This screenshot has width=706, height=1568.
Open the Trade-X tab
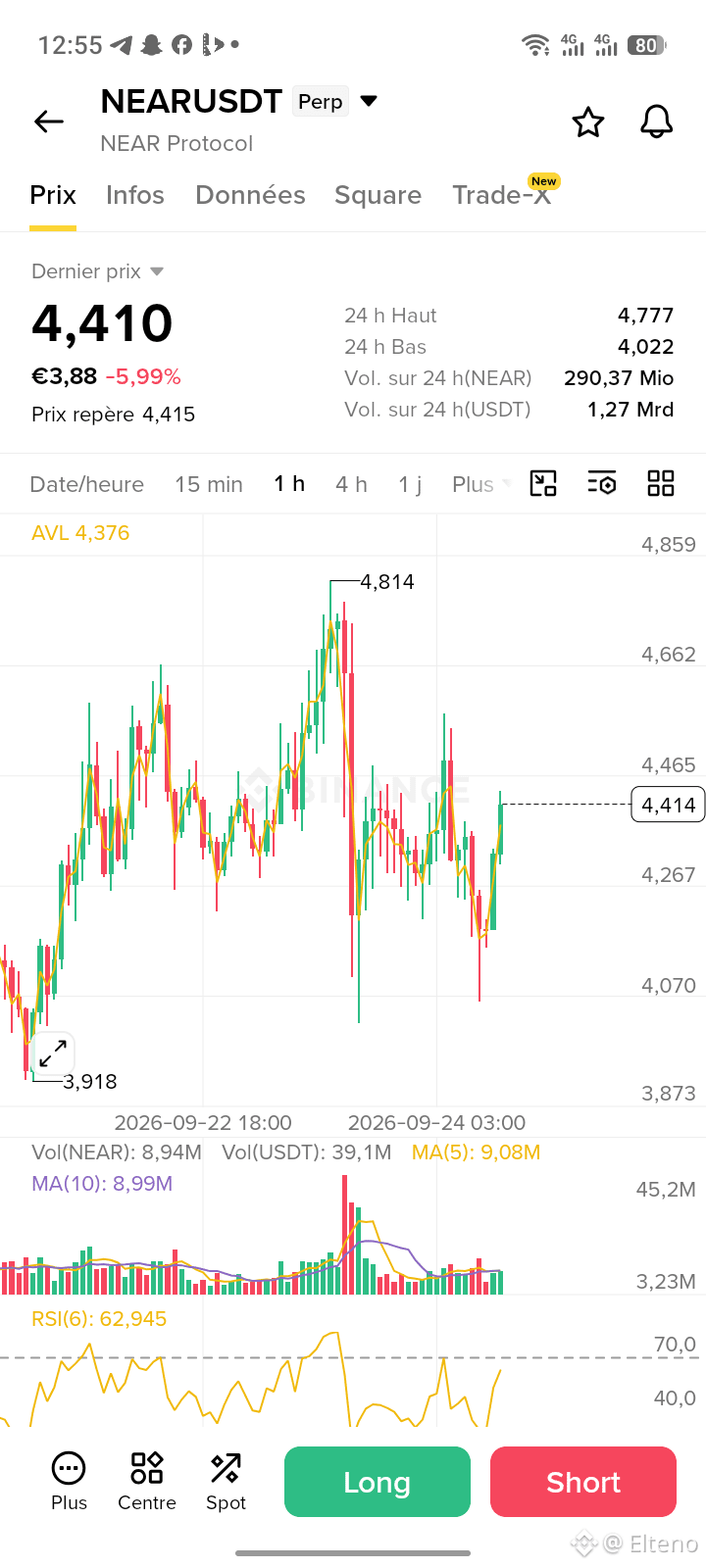[x=502, y=195]
